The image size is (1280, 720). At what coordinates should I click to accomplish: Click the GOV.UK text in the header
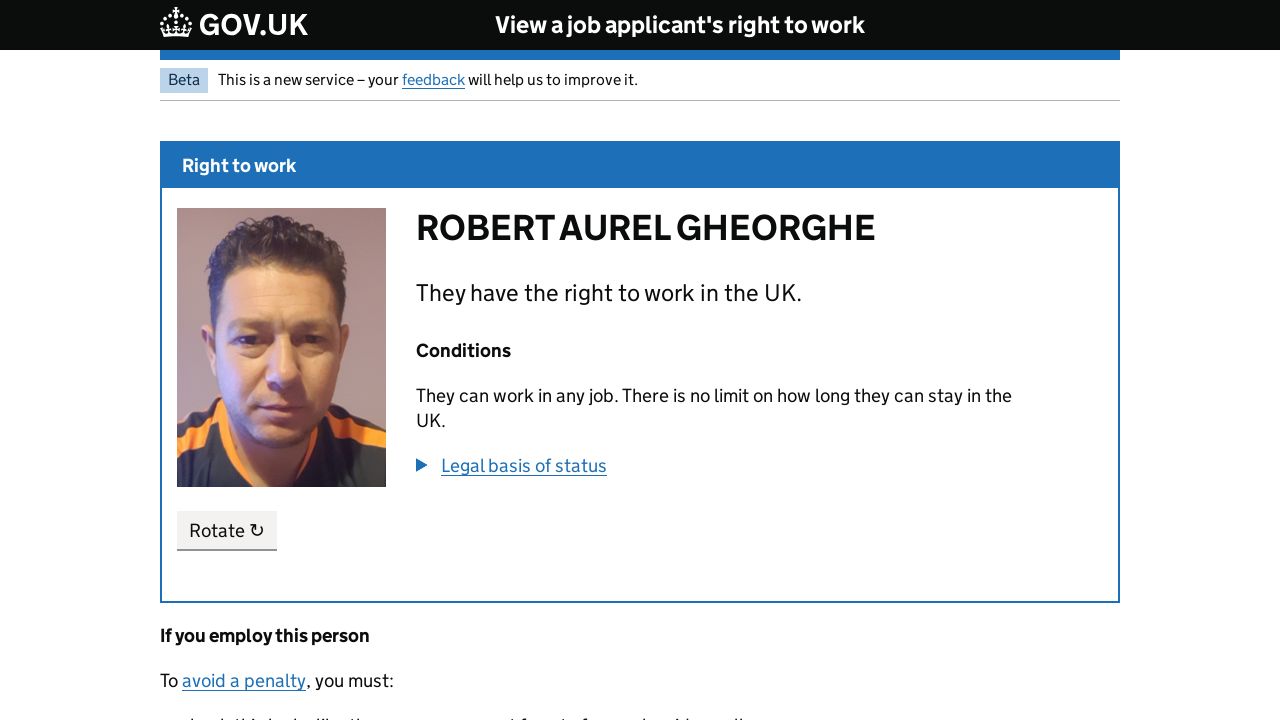[253, 25]
